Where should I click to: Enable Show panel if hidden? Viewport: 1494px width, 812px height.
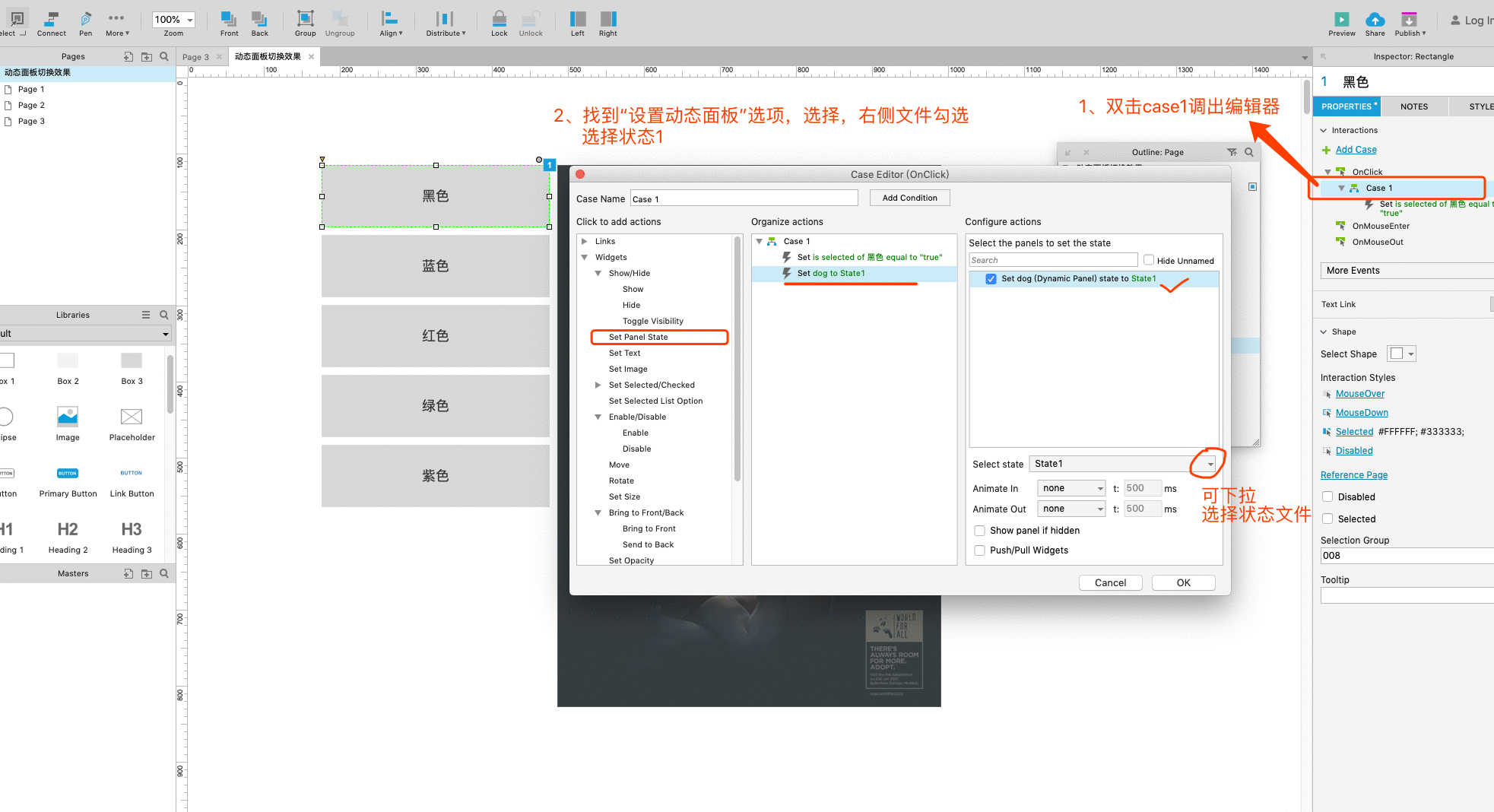pyautogui.click(x=979, y=531)
